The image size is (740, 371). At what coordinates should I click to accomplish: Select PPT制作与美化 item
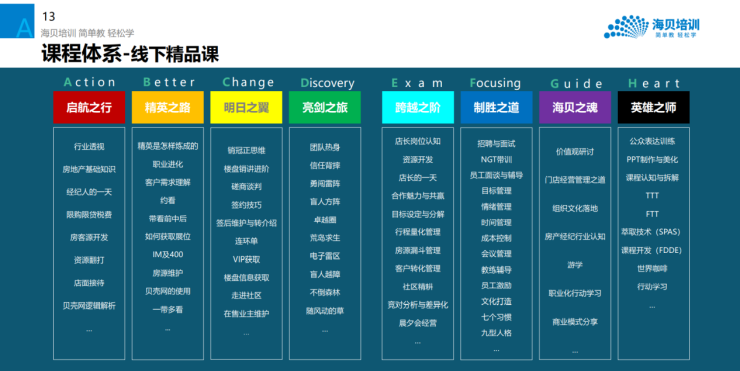pos(652,160)
